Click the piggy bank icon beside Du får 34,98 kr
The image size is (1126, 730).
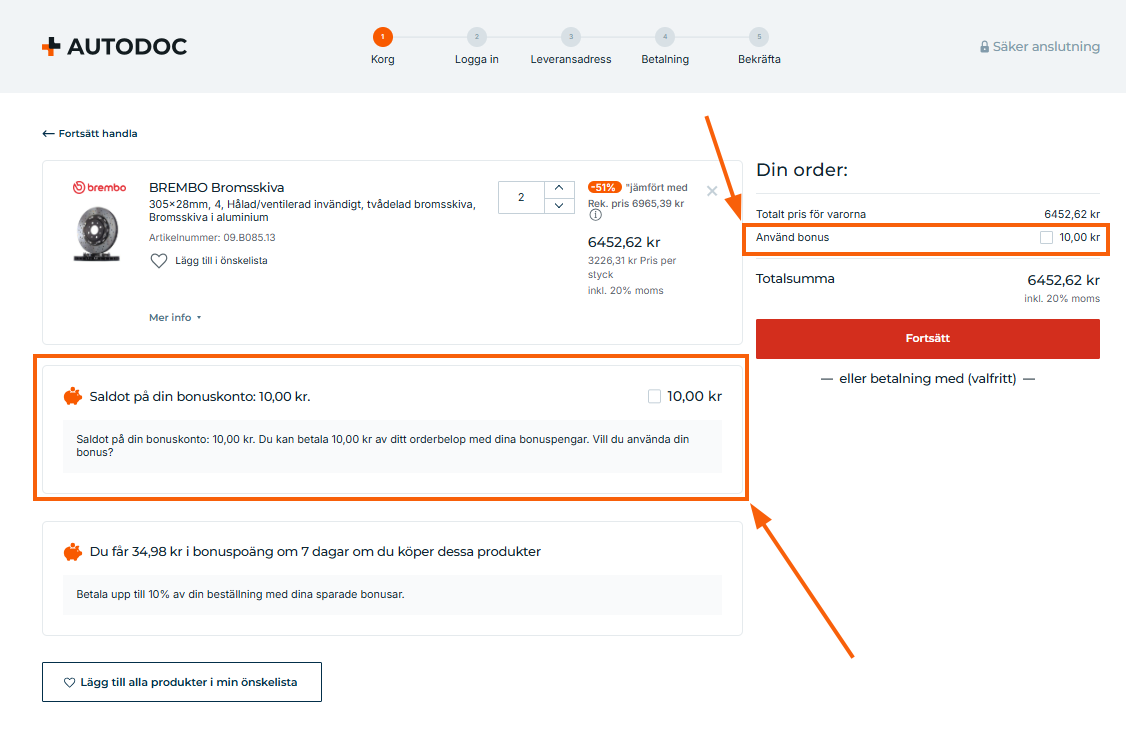(x=73, y=552)
